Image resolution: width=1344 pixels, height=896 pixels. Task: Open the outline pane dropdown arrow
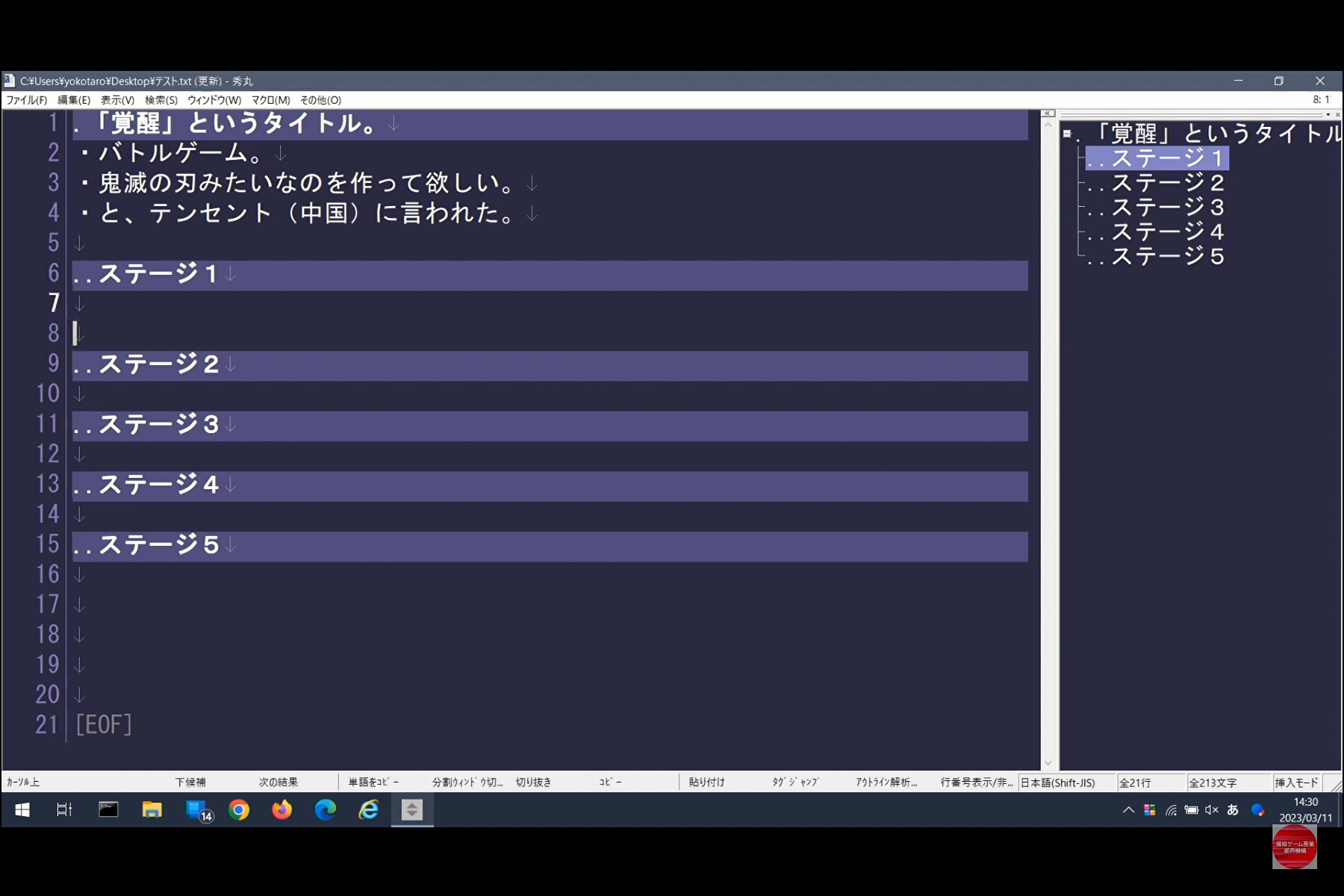[x=1328, y=114]
